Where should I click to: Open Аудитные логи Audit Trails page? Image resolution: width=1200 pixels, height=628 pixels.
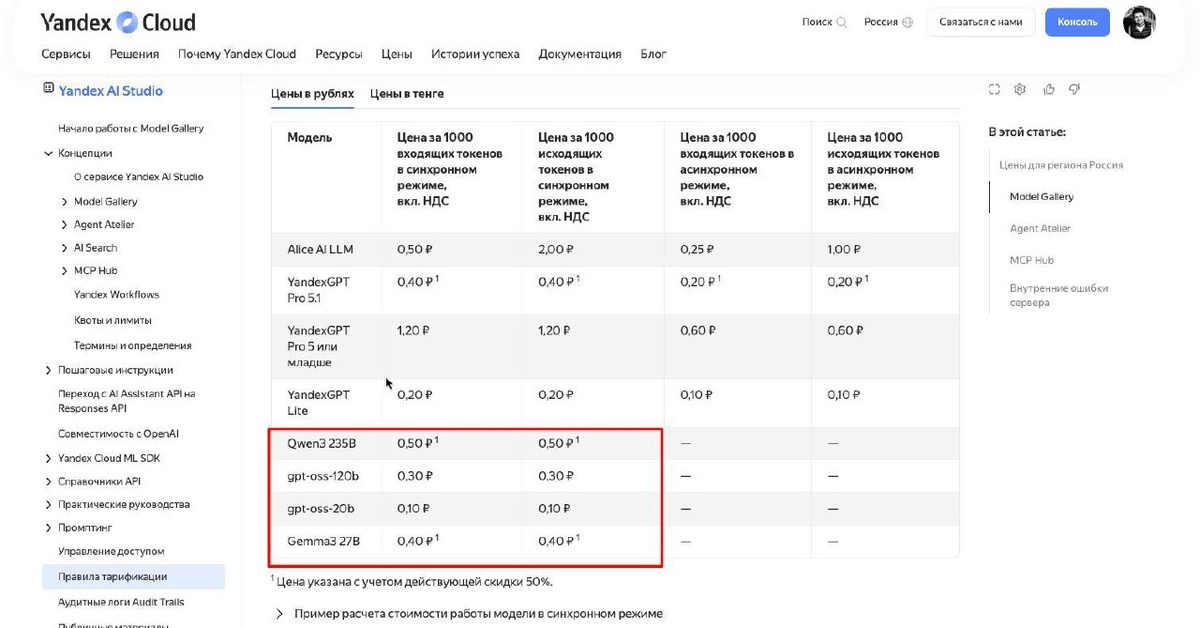(121, 602)
